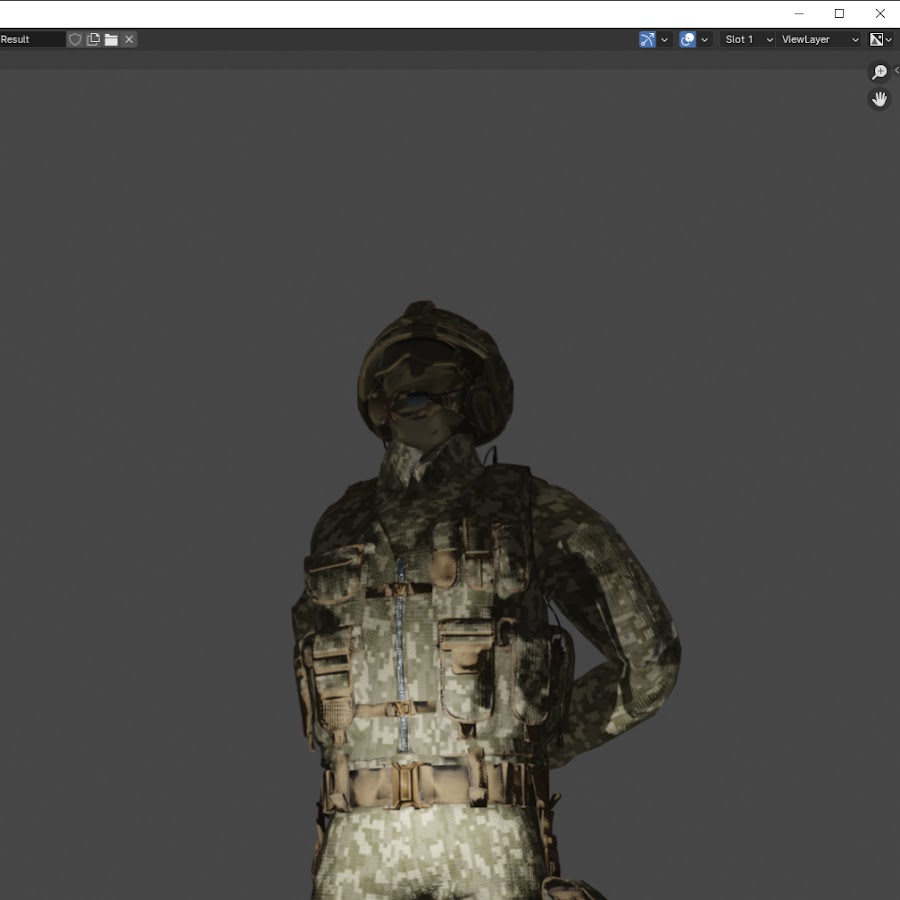Open the Slot 1 render slot dropdown
Image resolution: width=900 pixels, height=900 pixels.
point(747,39)
